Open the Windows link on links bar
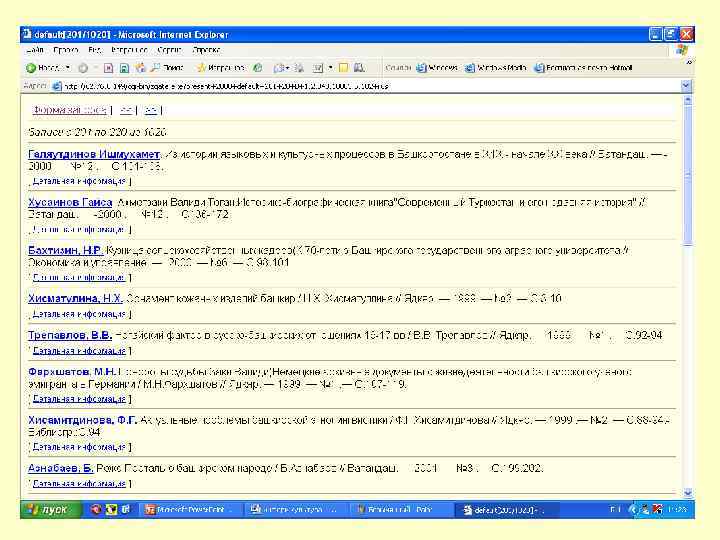This screenshot has height=540, width=720. (437, 68)
